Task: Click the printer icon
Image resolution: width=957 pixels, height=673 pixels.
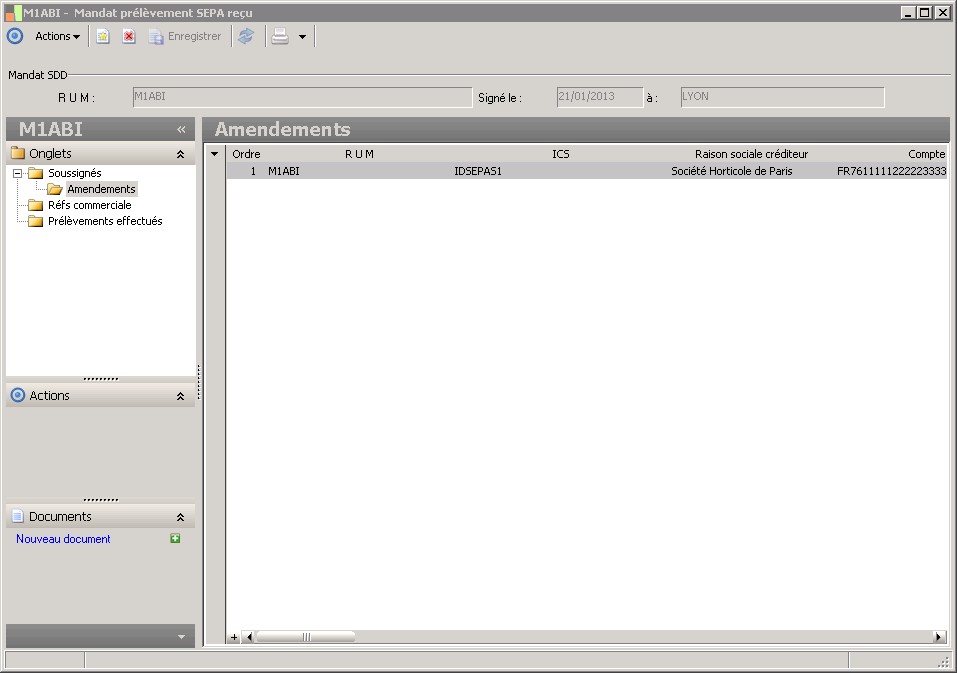Action: [280, 37]
